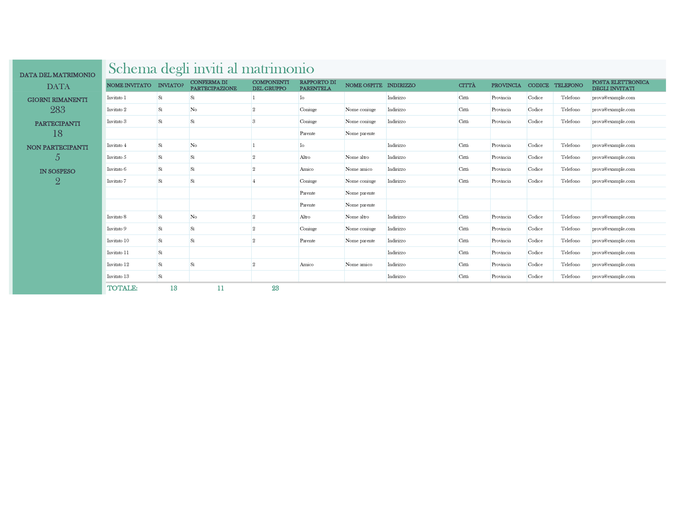Click the total sent count 13
The width and height of the screenshot is (675, 520).
pos(173,288)
